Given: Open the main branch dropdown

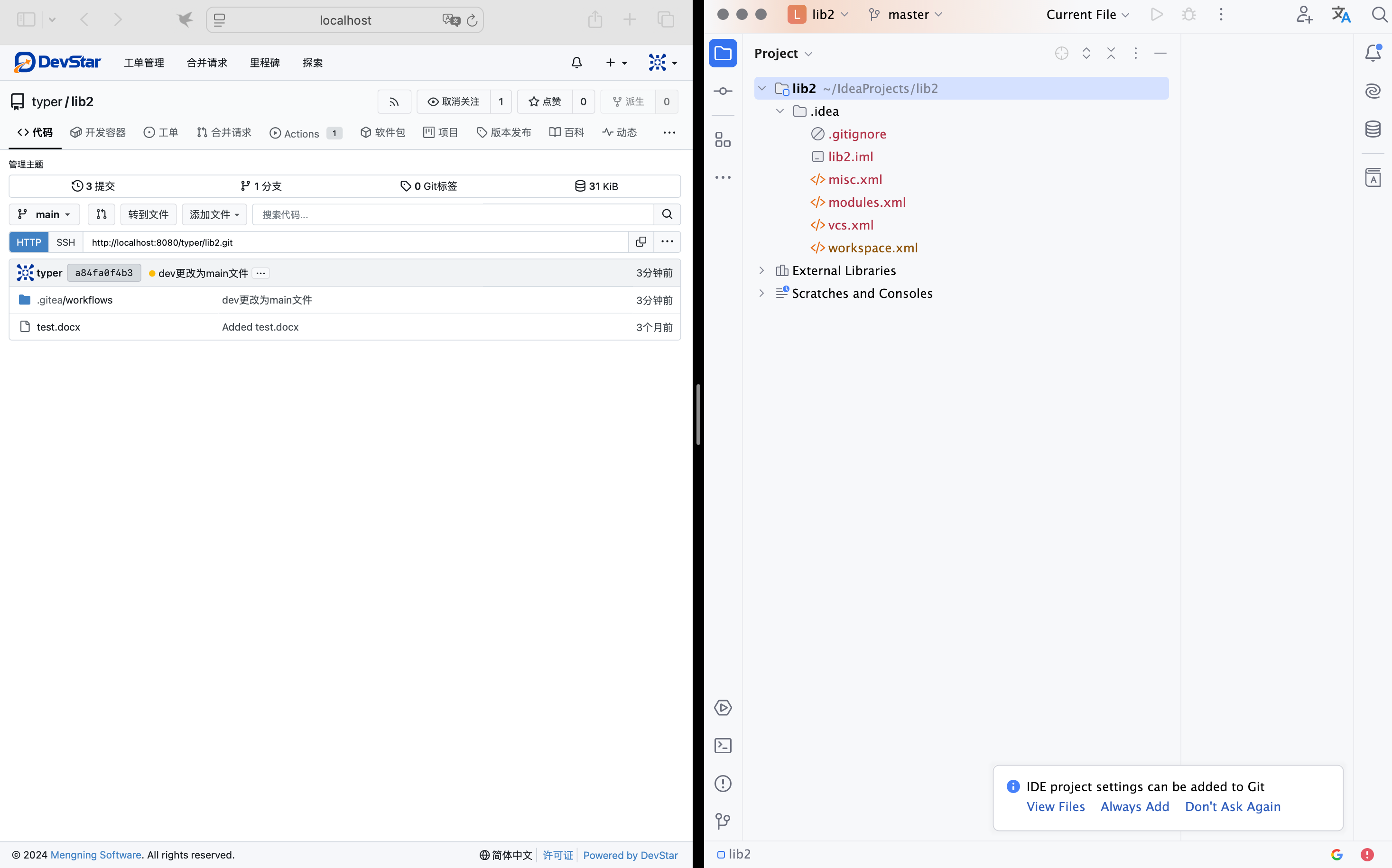Looking at the screenshot, I should [44, 214].
